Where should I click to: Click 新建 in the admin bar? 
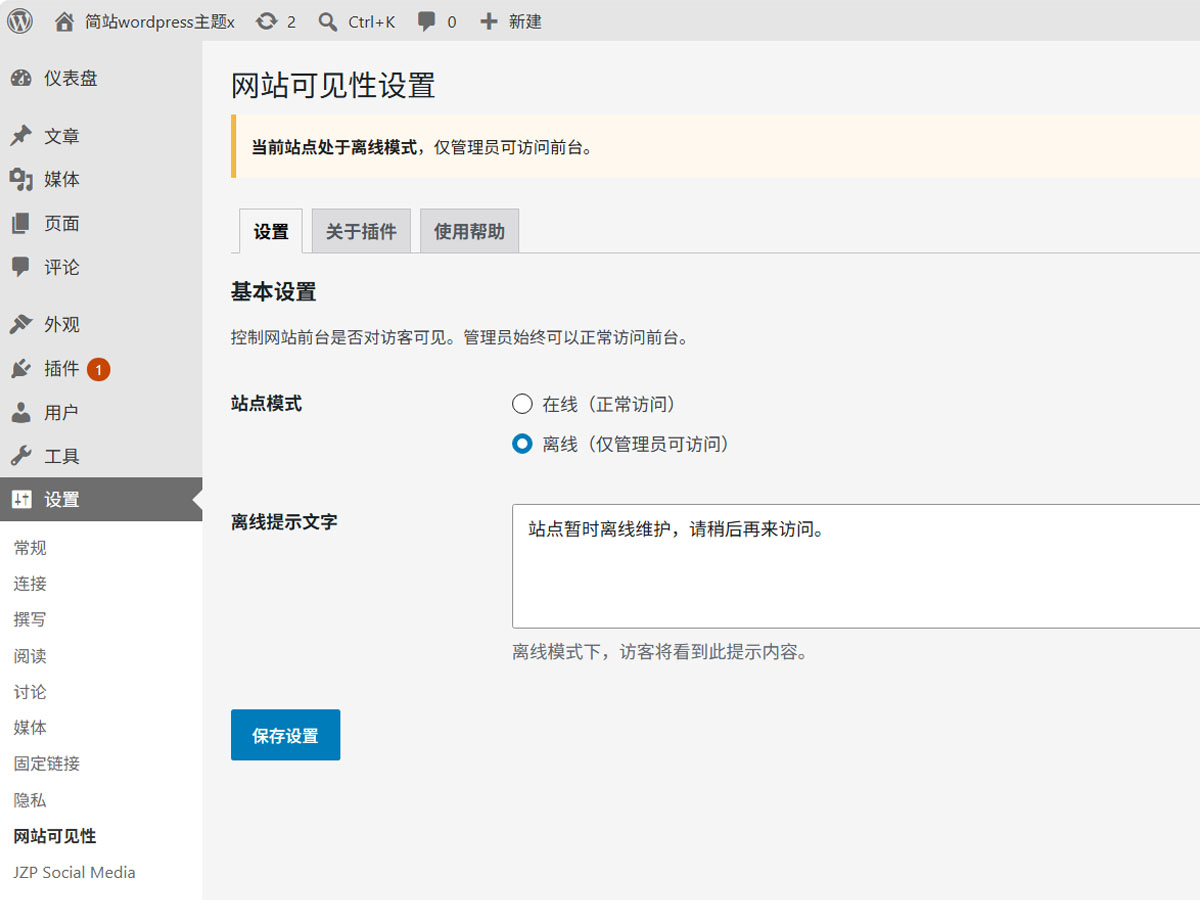click(x=525, y=21)
